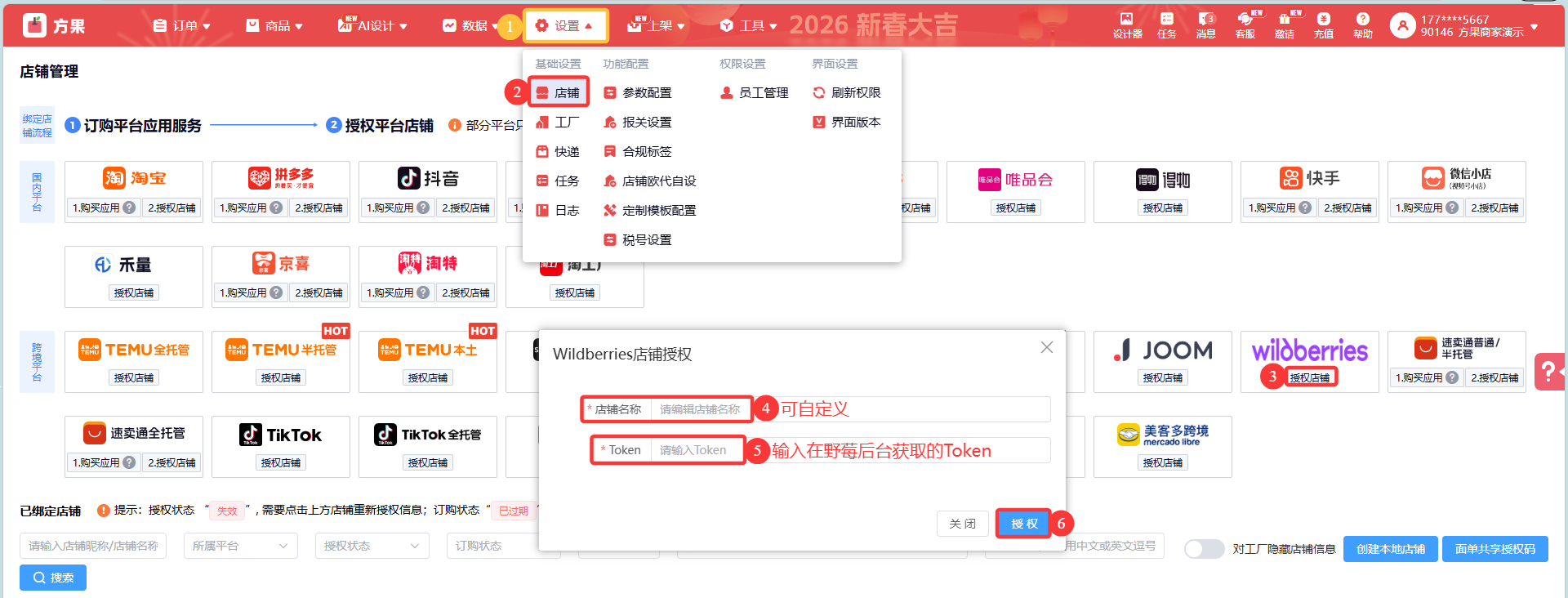Expand the AI设计 menu in top bar
This screenshot has width=1568, height=598.
[372, 26]
